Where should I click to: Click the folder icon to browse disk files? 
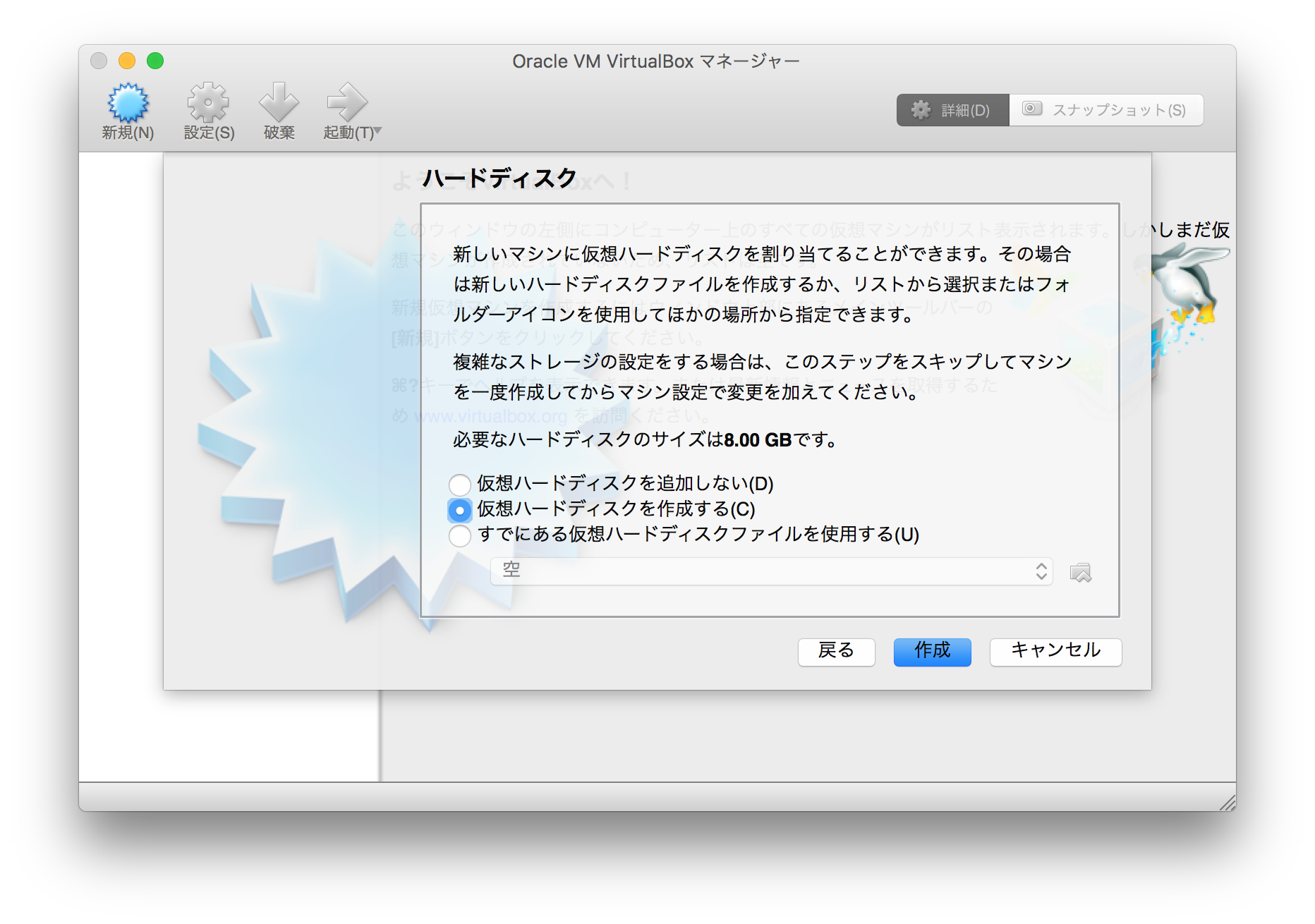1081,572
